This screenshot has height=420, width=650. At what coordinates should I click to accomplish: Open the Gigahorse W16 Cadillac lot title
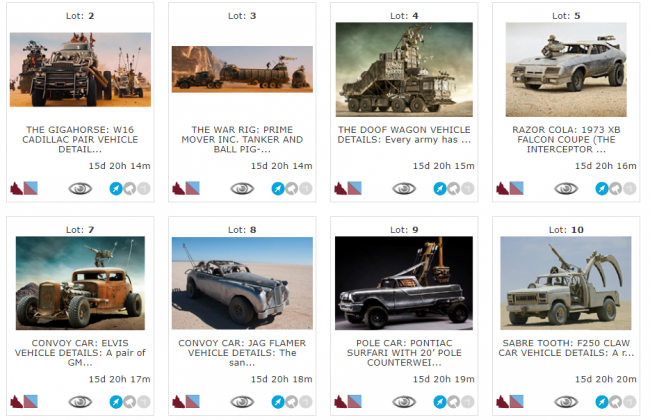(80, 139)
